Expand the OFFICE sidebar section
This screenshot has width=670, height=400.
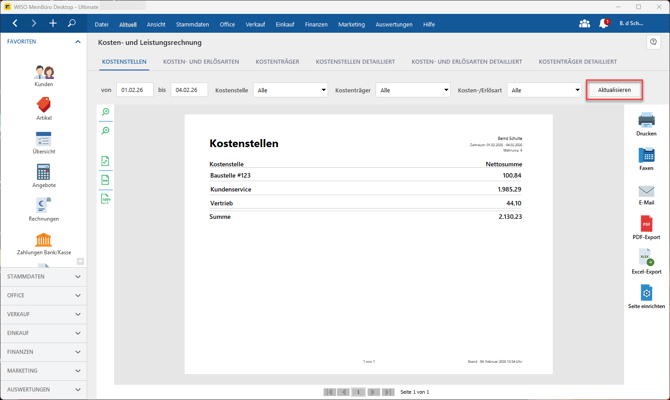(x=44, y=295)
